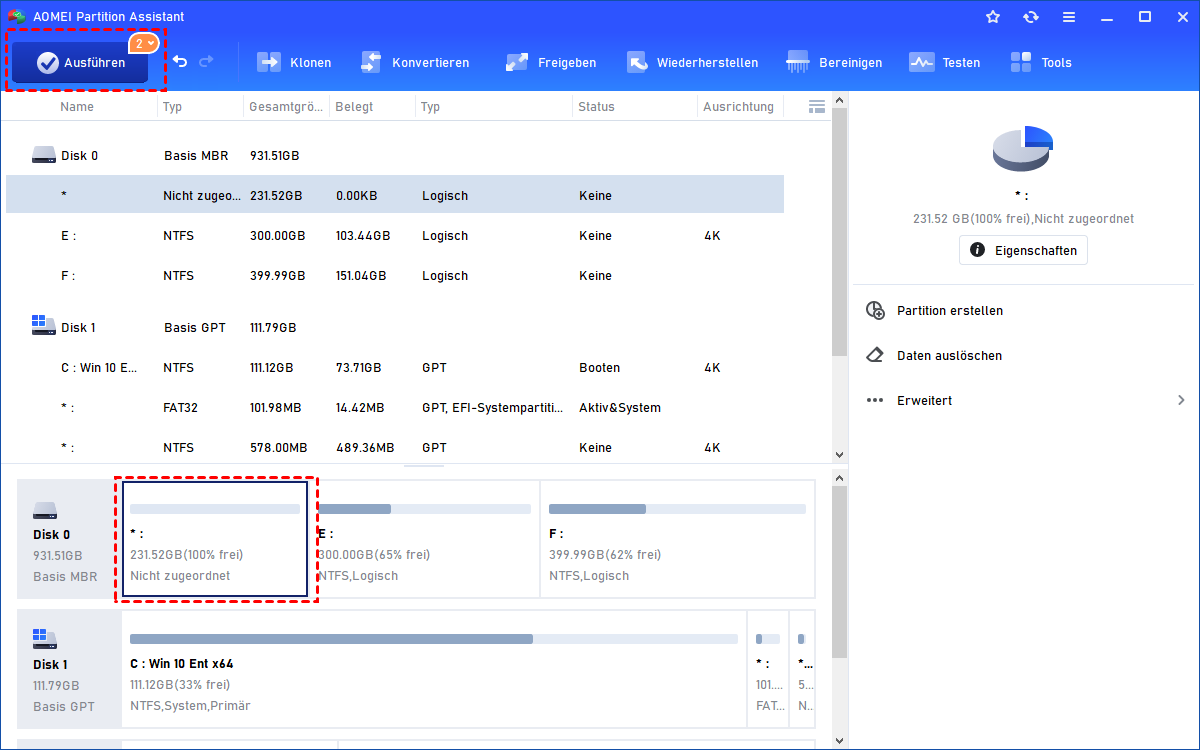The width and height of the screenshot is (1200, 750).
Task: Sort by the Name column header
Action: (77, 106)
